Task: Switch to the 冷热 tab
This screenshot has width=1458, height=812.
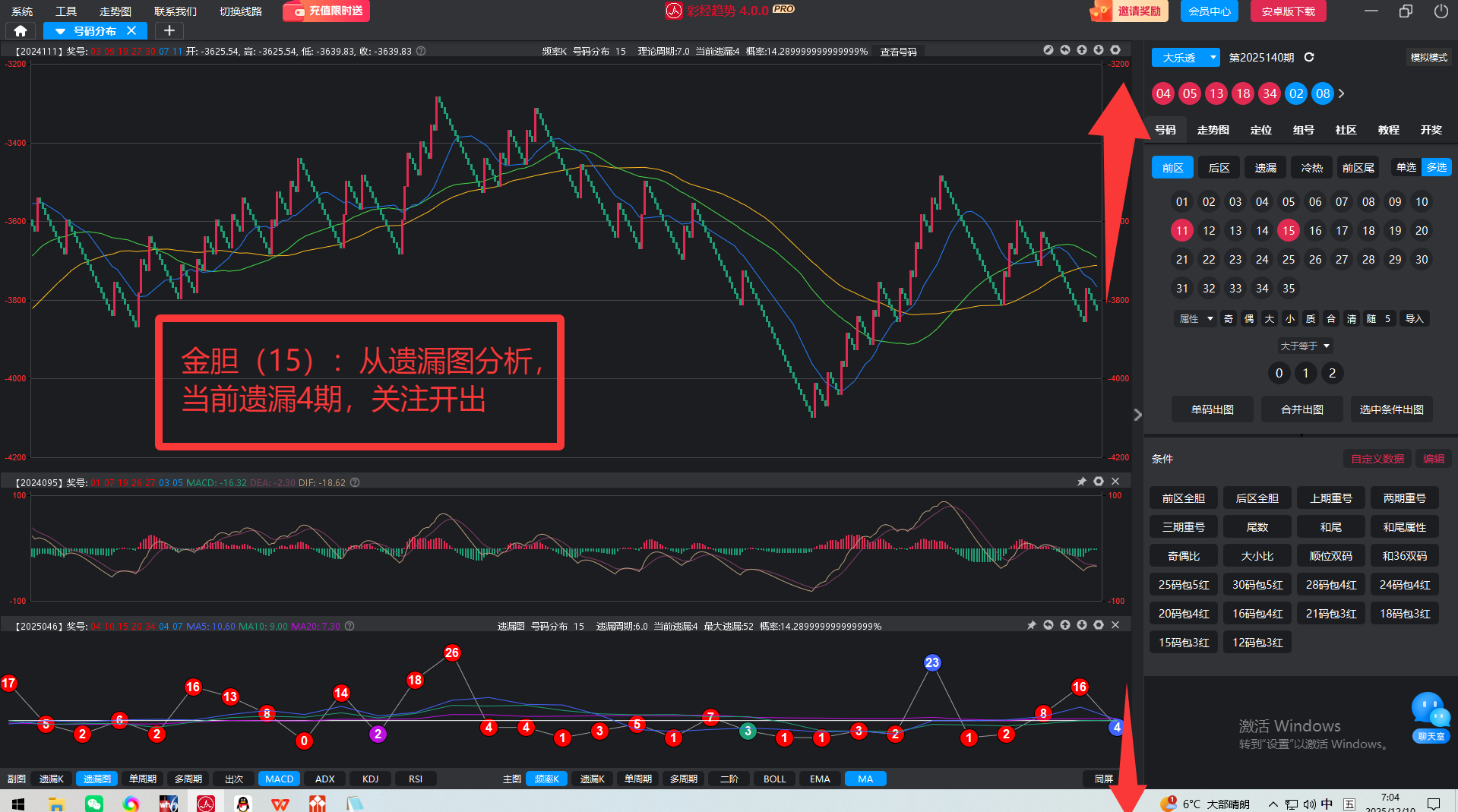Action: [x=1311, y=168]
